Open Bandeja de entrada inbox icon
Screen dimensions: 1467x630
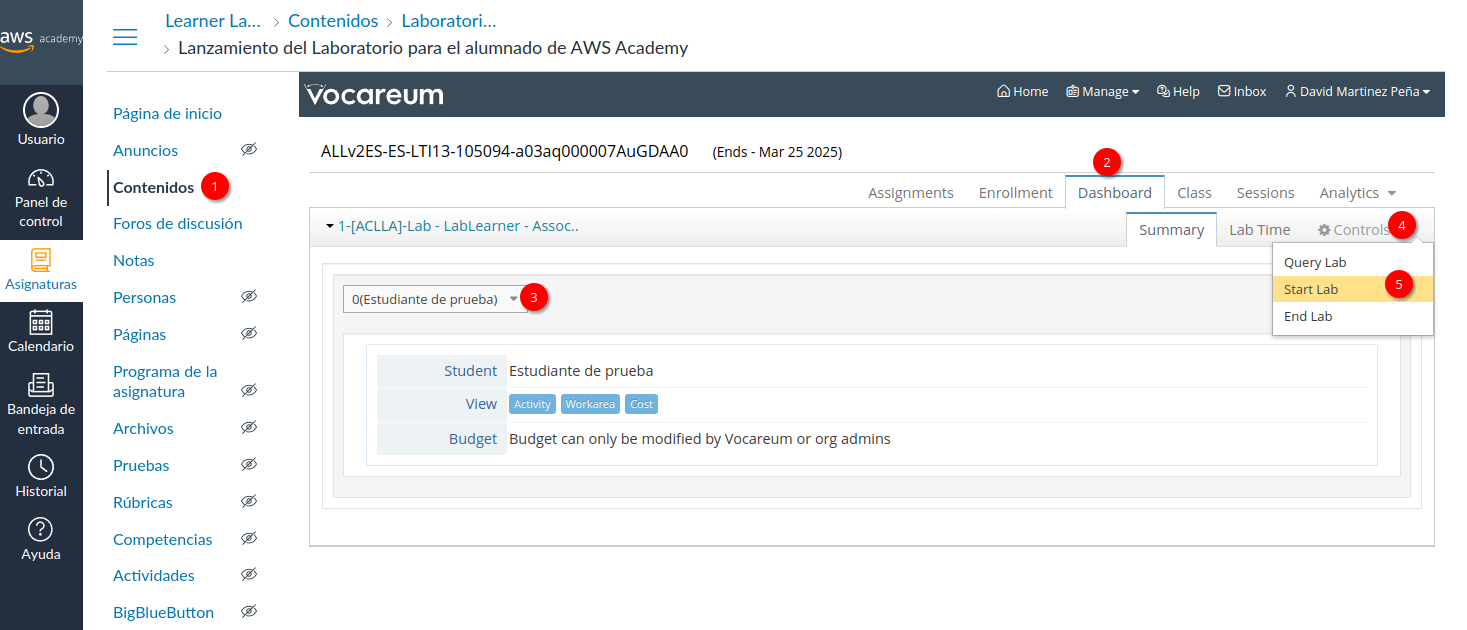point(41,384)
